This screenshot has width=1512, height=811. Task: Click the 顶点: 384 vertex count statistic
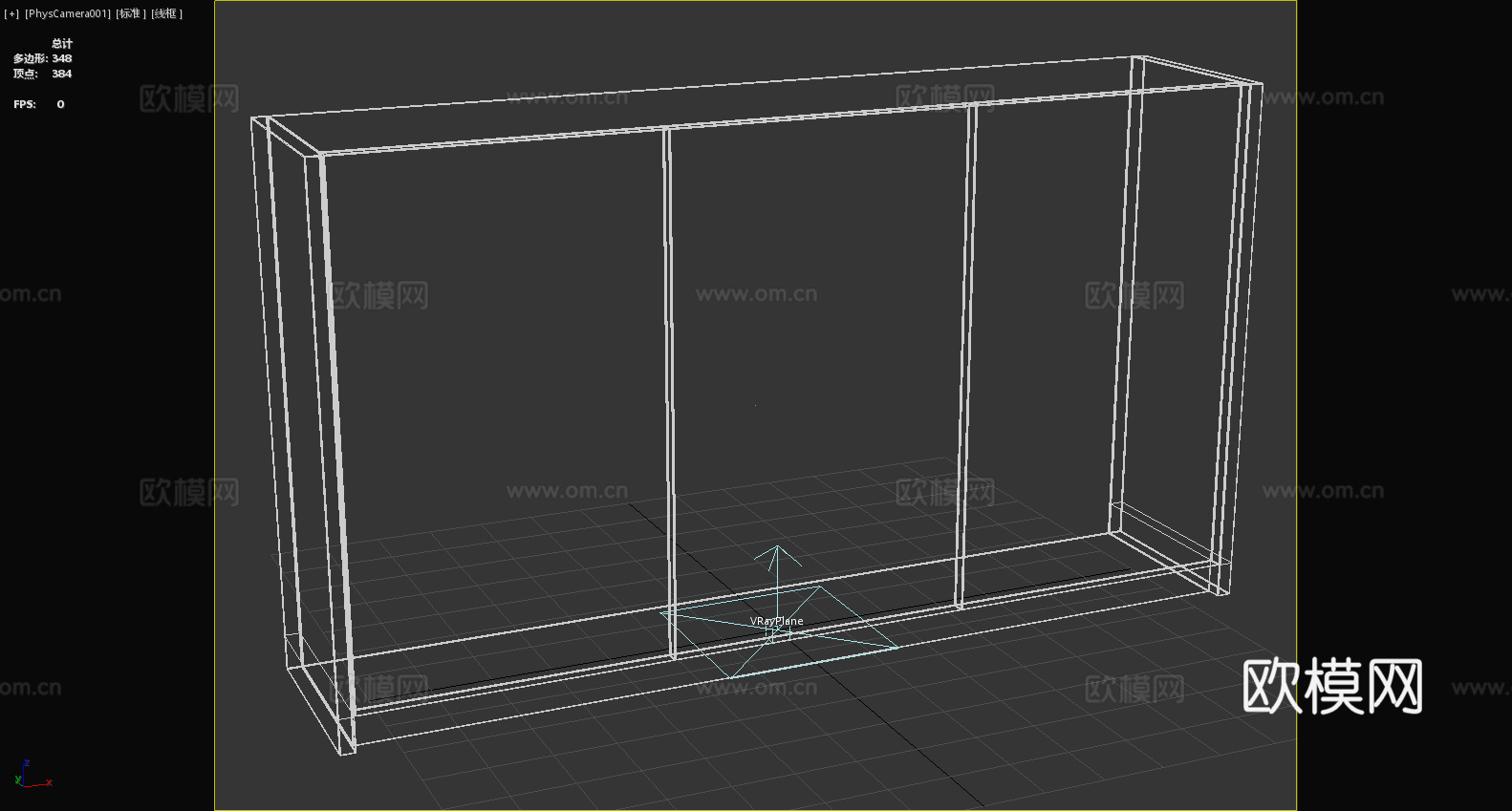point(42,74)
